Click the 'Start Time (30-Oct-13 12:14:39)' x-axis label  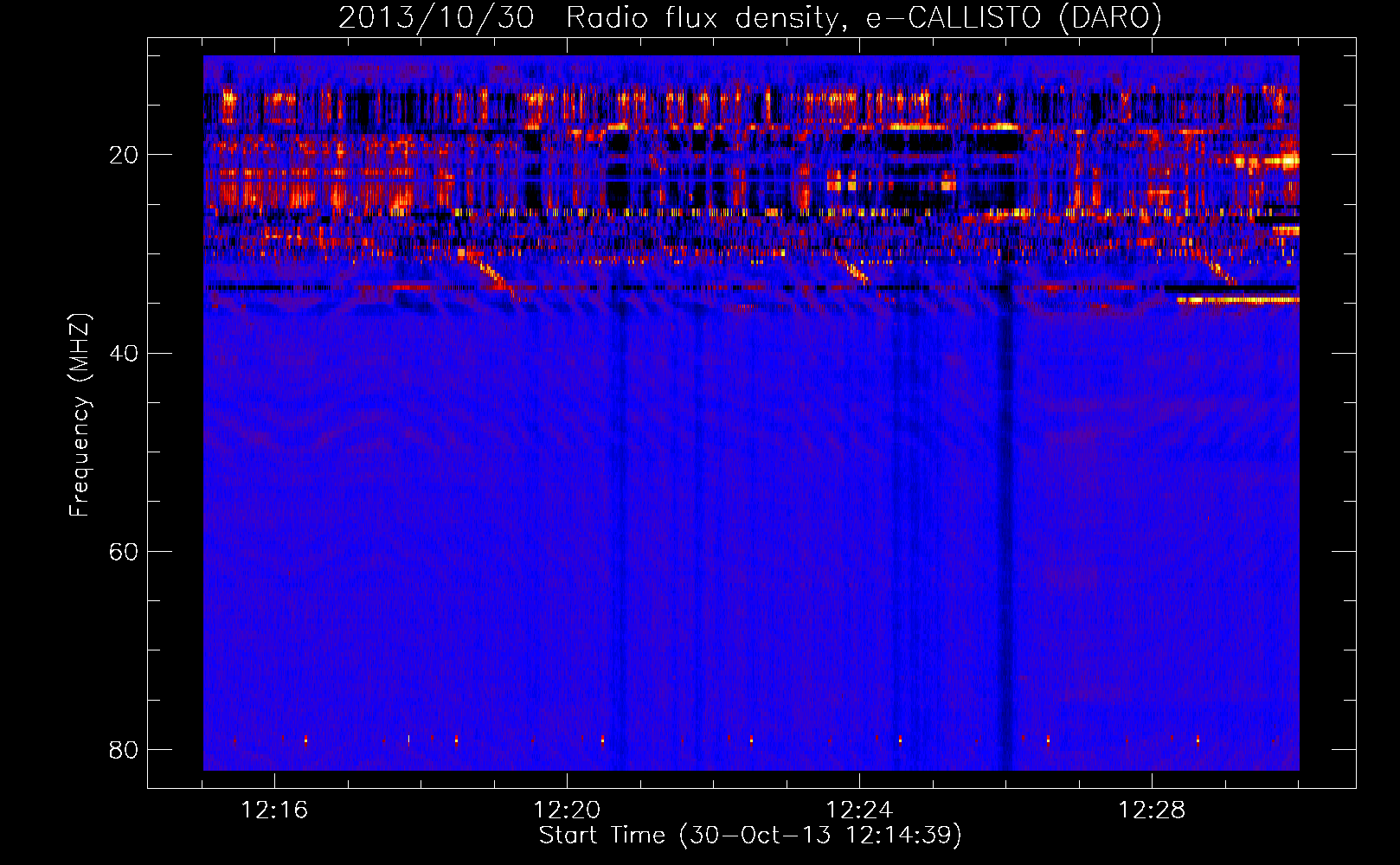tap(750, 836)
